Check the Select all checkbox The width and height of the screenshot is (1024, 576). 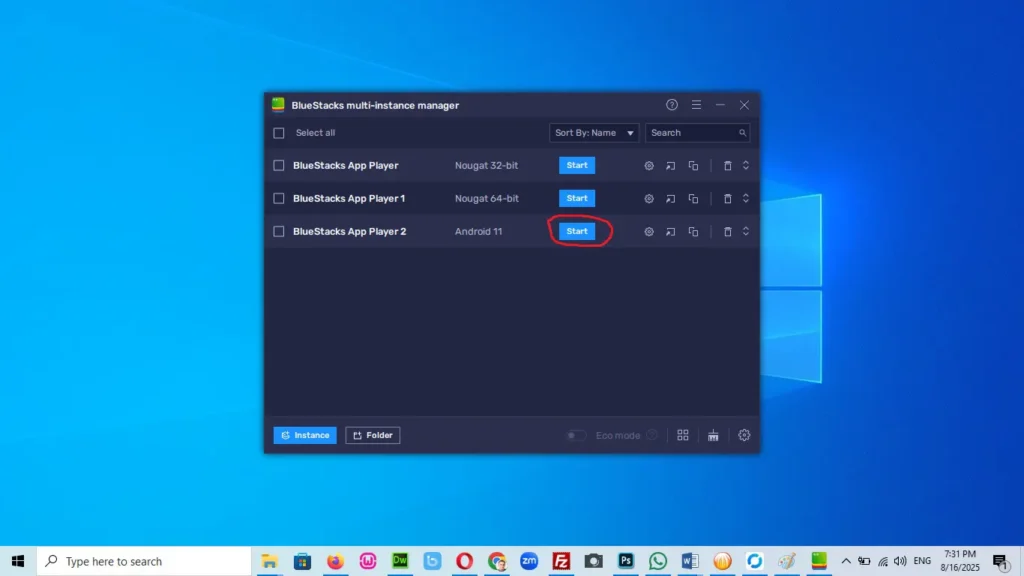(x=279, y=133)
